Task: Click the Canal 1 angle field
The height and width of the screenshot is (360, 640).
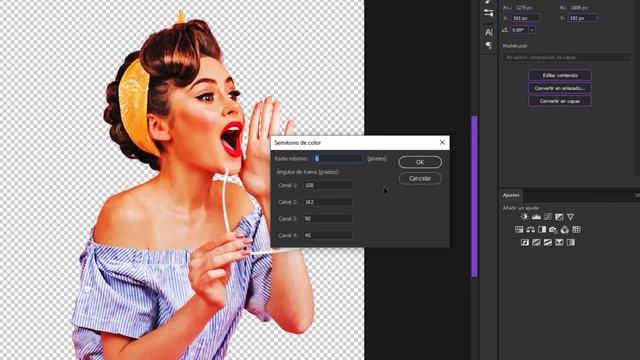Action: tap(328, 185)
